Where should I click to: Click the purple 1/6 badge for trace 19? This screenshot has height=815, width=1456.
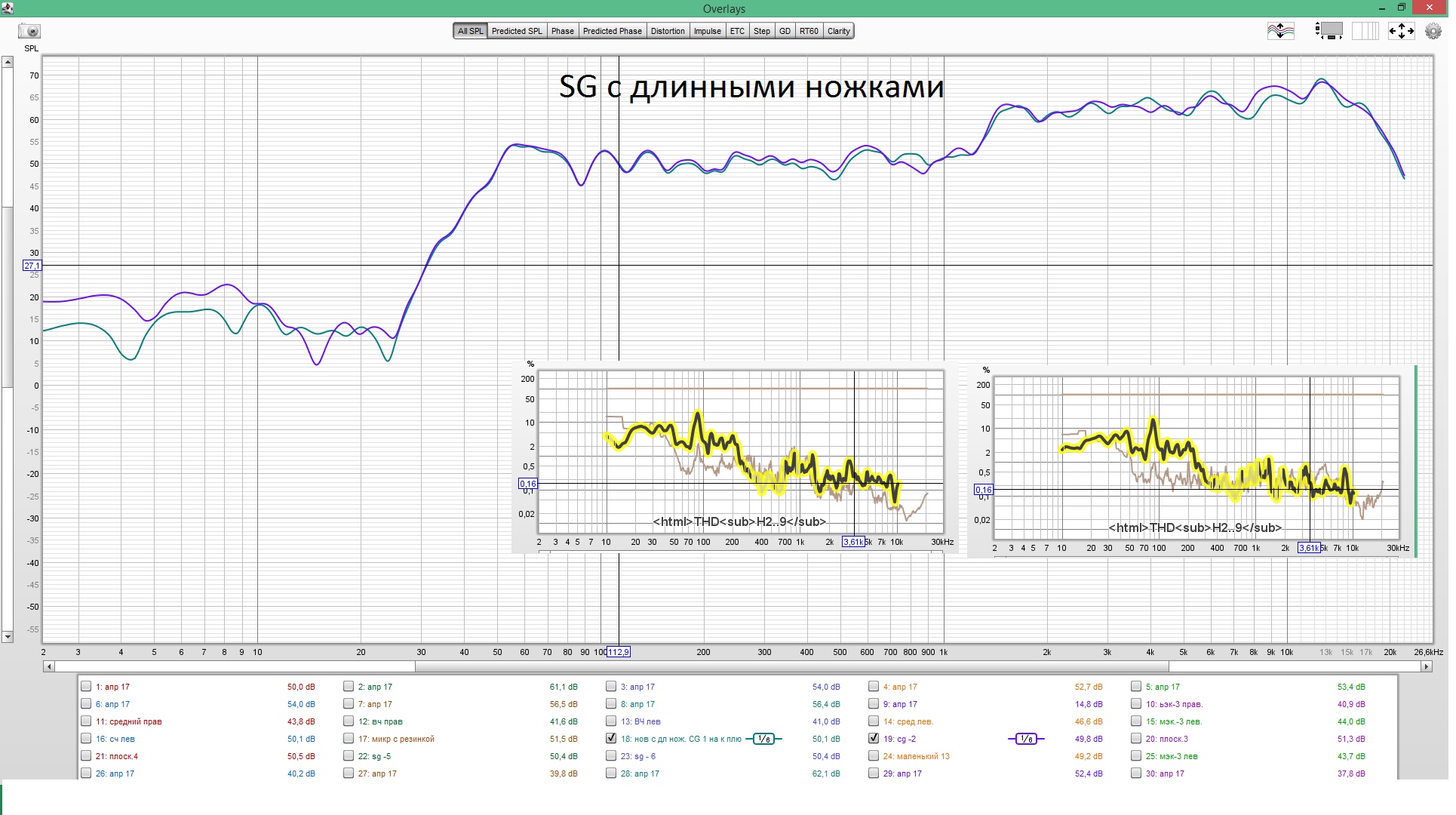pyautogui.click(x=1026, y=740)
